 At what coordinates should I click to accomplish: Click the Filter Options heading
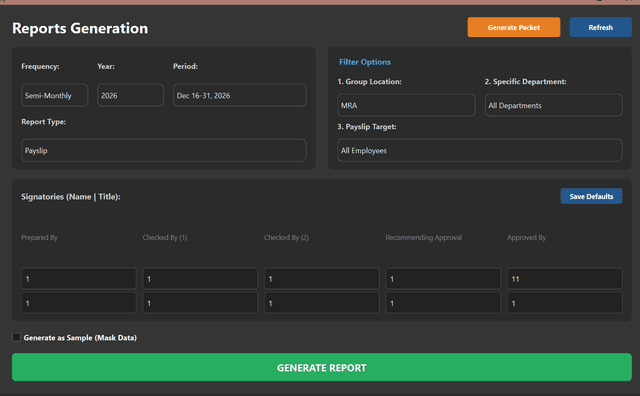tap(365, 62)
